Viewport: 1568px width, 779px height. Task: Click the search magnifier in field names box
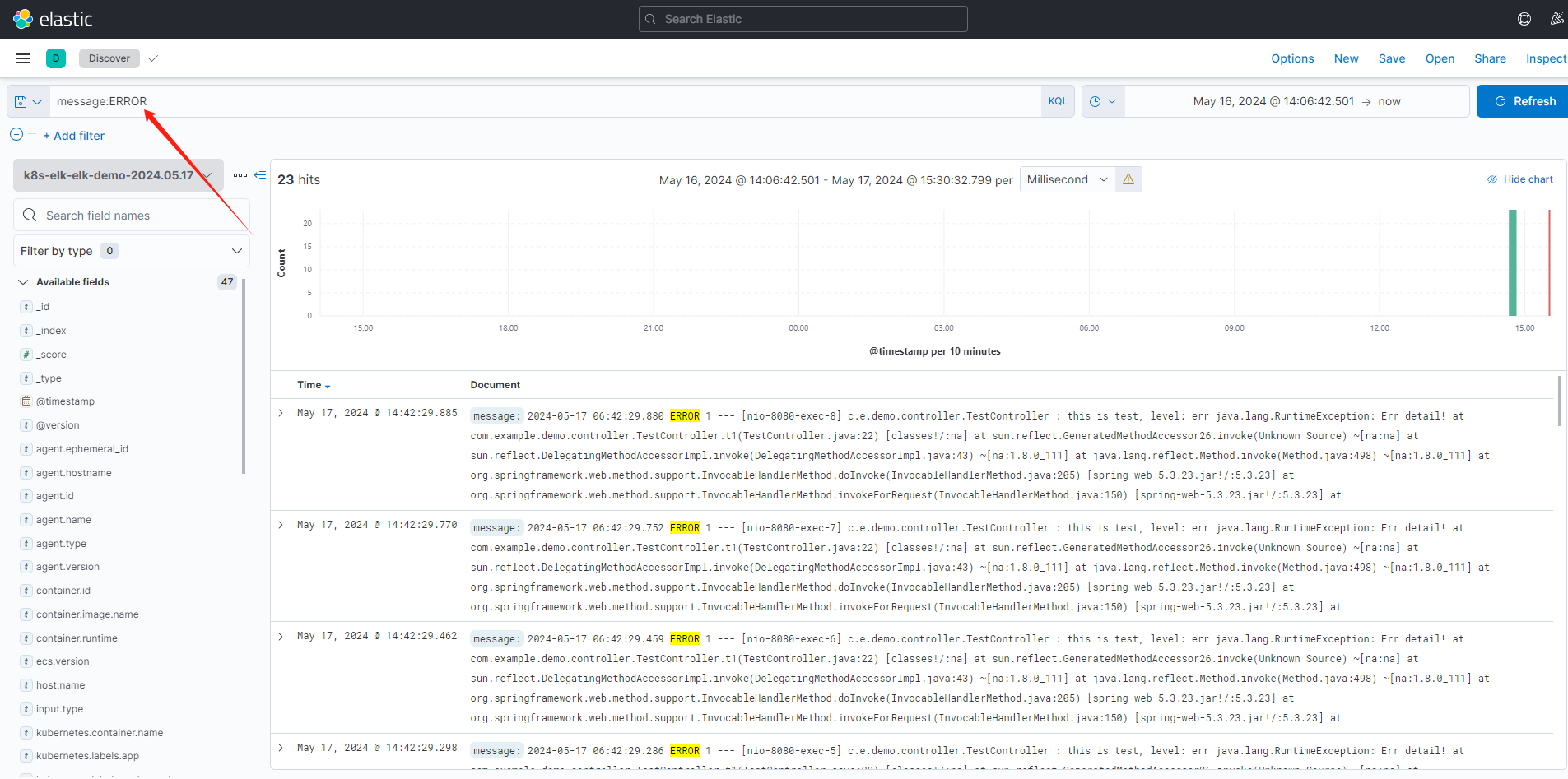30,215
